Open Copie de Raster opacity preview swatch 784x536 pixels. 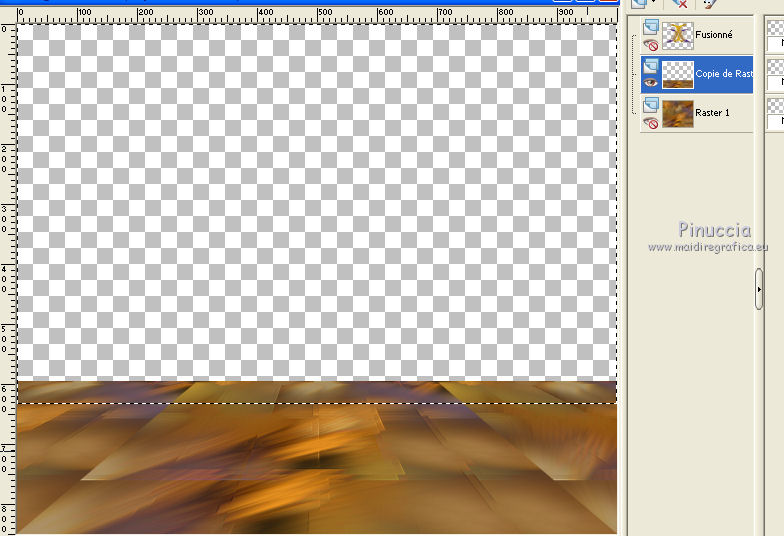[776, 66]
